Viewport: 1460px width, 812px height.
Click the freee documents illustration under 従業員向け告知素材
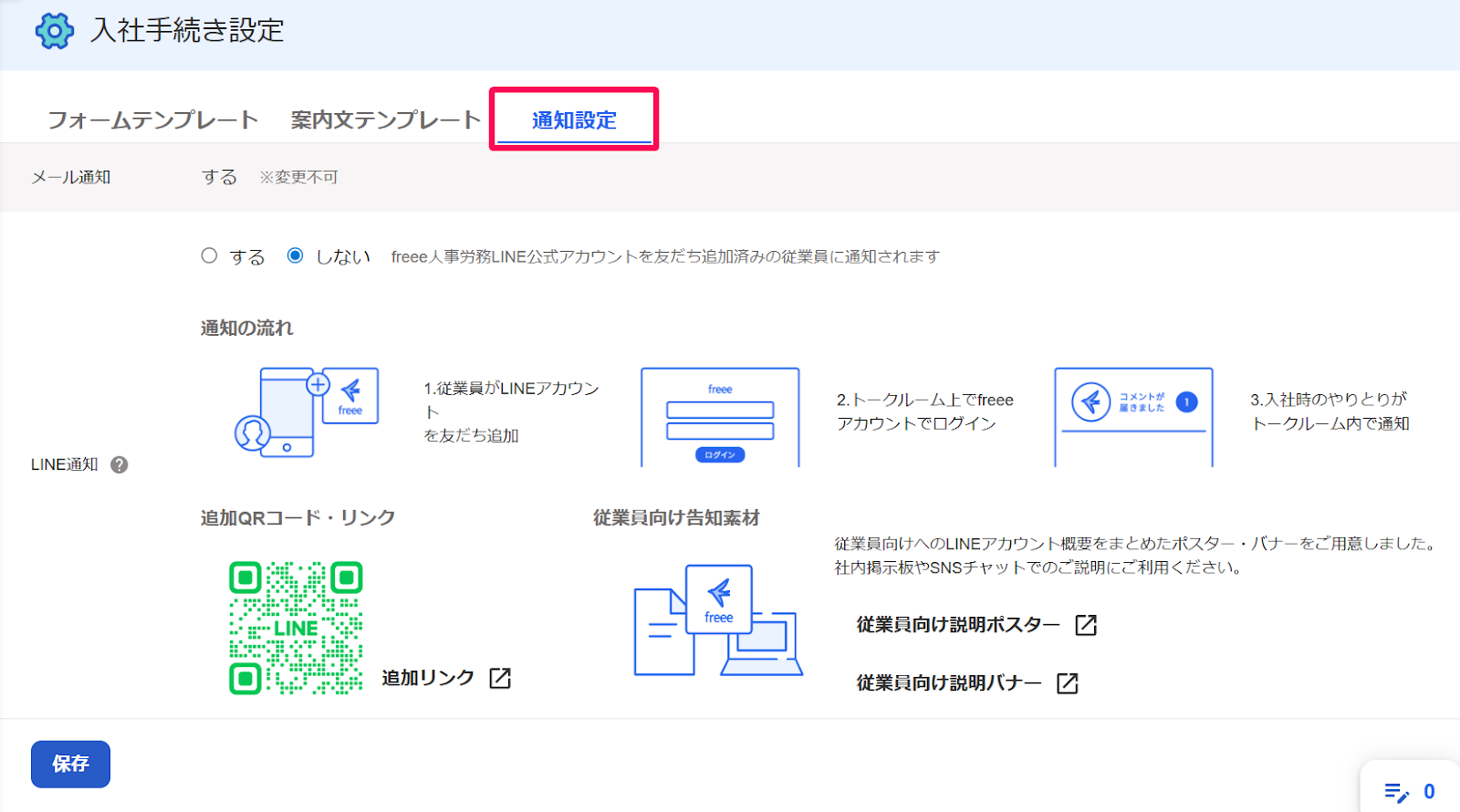coord(718,620)
